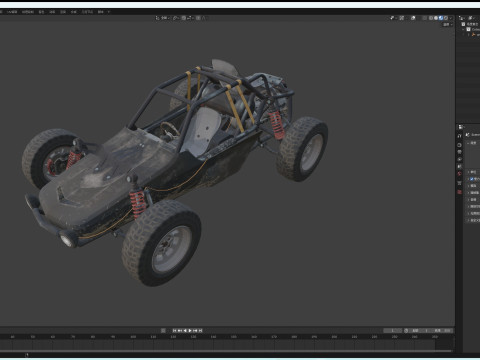
Task: Open pivot point dropdown in viewport header
Action: point(176,18)
